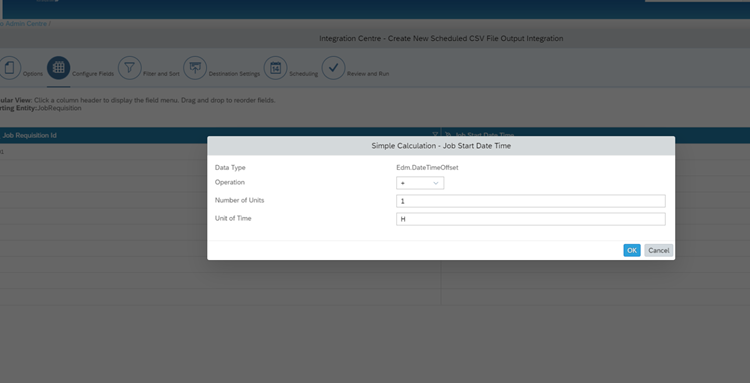Select the Destination Settings step label
The height and width of the screenshot is (383, 750).
[234, 74]
